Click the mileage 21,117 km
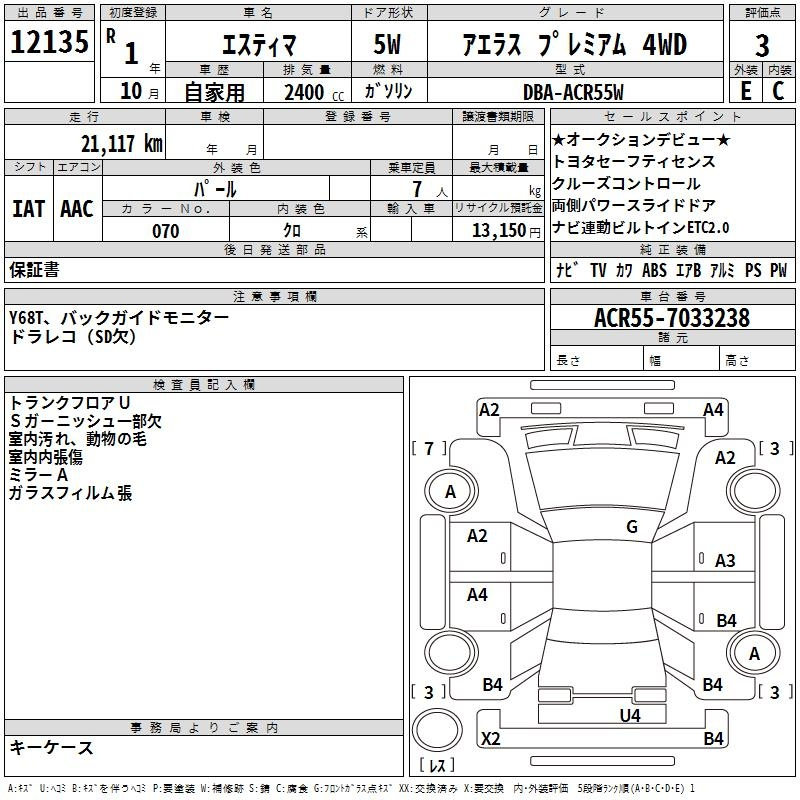This screenshot has height=800, width=800. click(x=122, y=143)
